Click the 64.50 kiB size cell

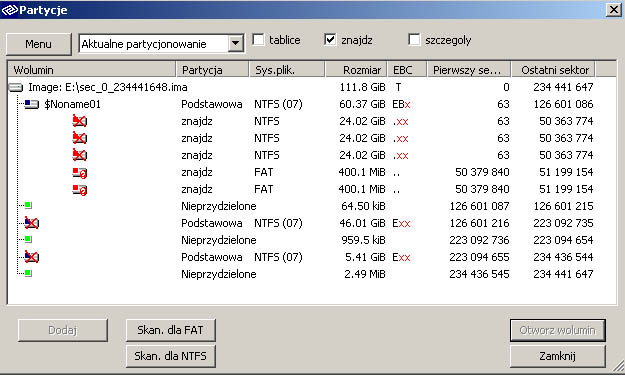coord(364,206)
